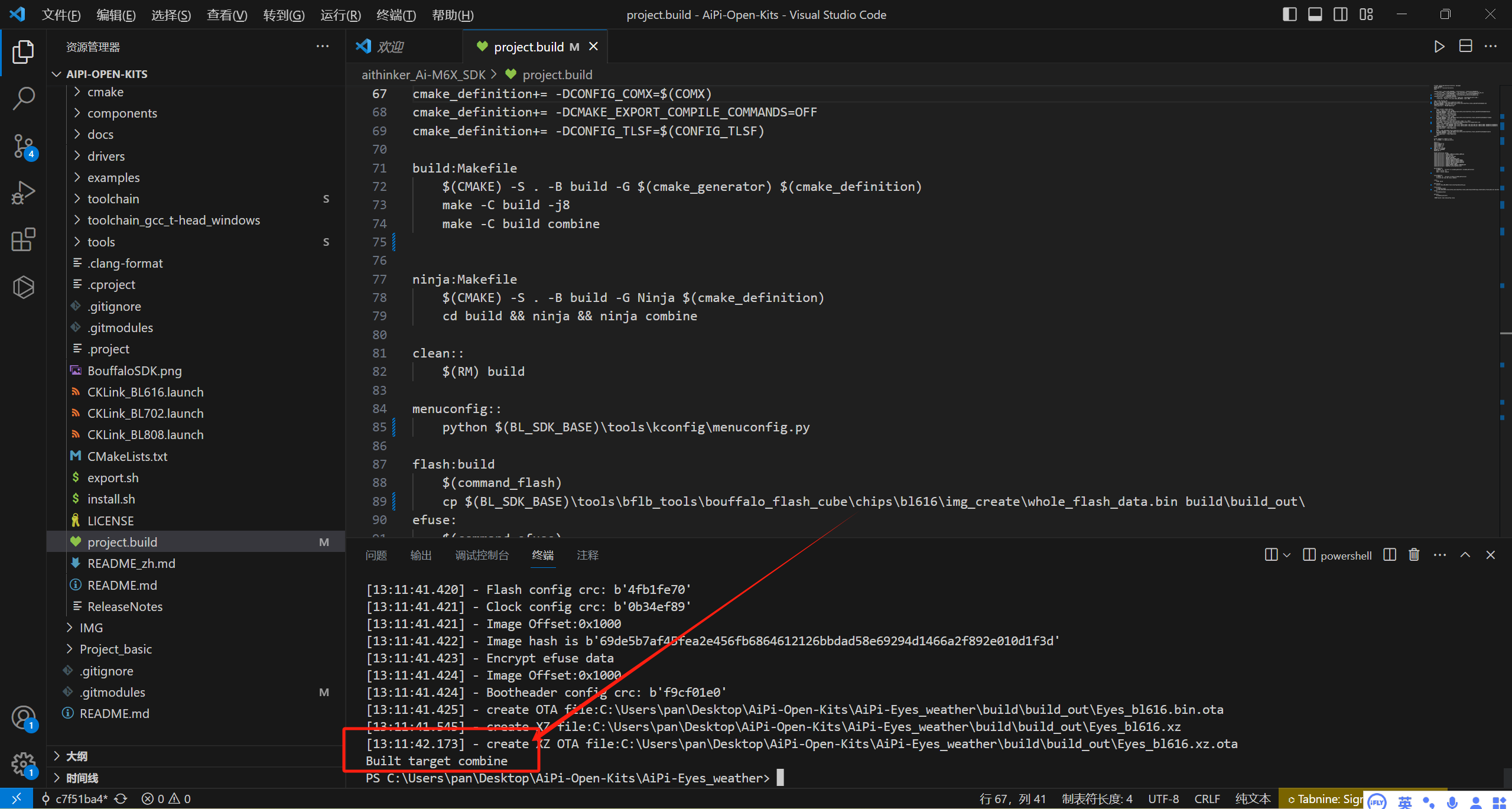Expand the Project_basic folder
Image resolution: width=1512 pixels, height=809 pixels.
69,649
